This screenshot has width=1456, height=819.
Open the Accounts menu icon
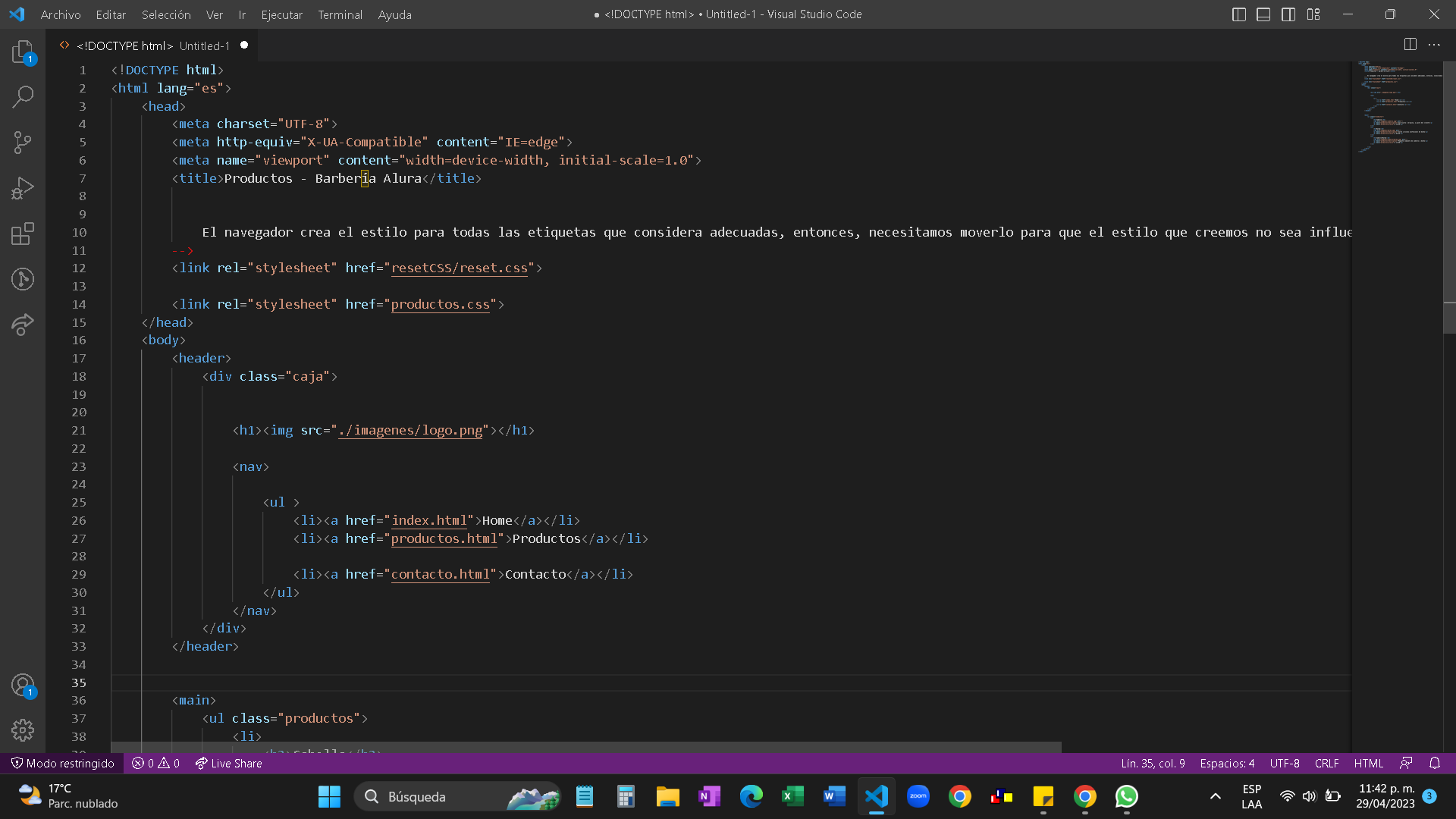tap(23, 686)
